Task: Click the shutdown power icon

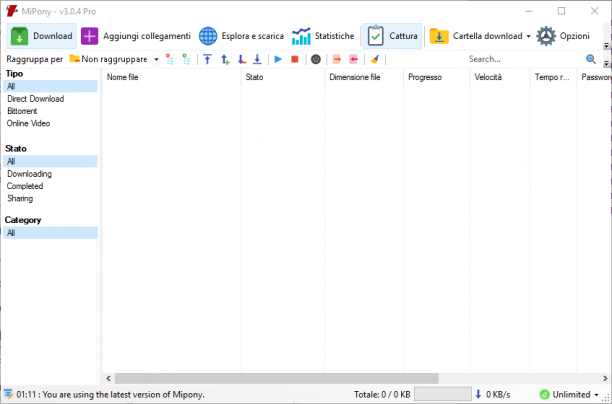Action: point(316,59)
